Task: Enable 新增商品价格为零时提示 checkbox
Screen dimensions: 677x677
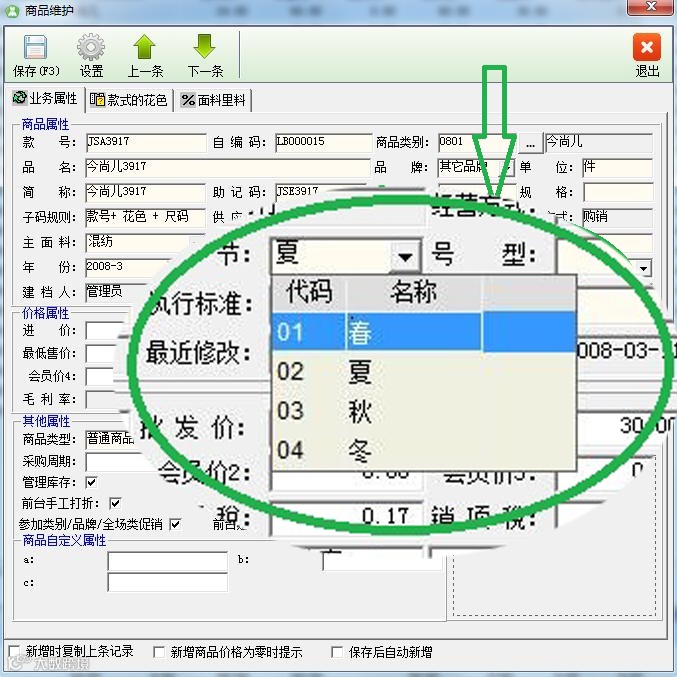Action: [159, 652]
